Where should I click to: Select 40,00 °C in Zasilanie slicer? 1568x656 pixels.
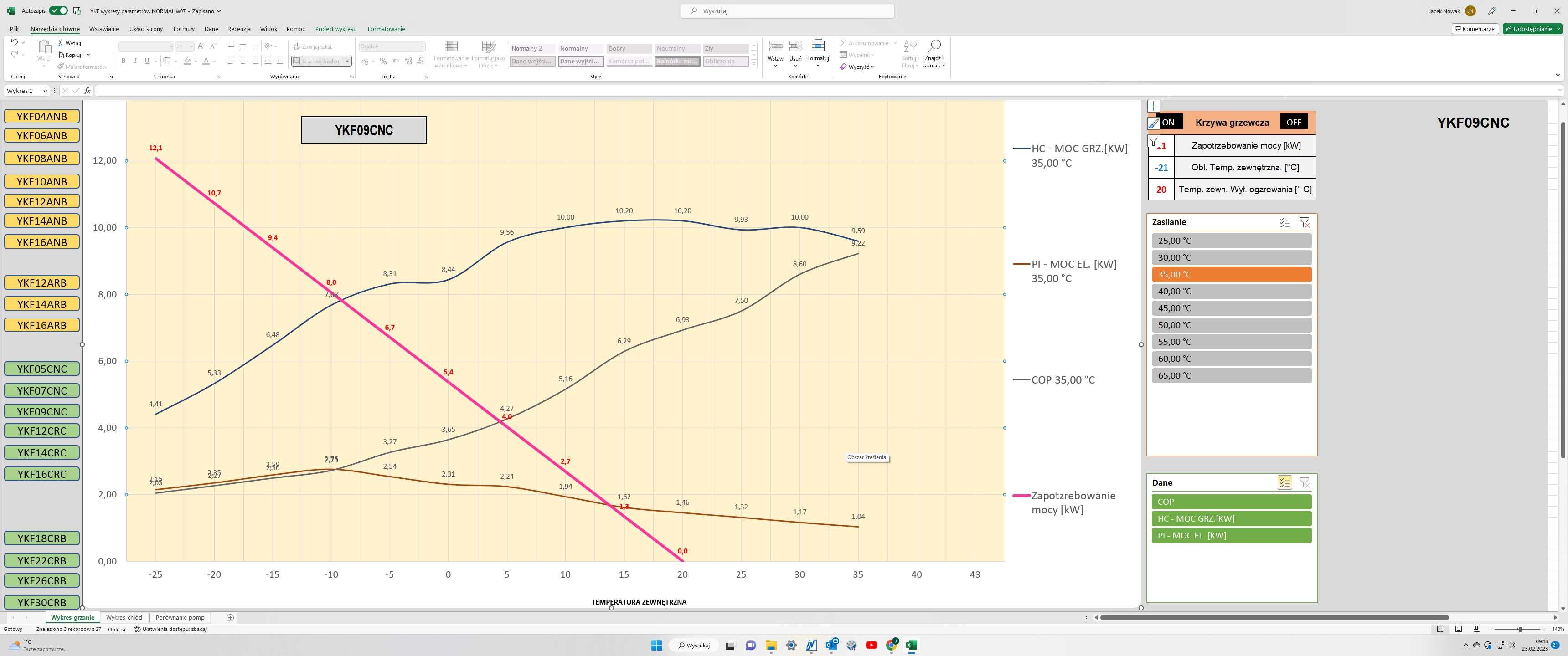(x=1232, y=292)
